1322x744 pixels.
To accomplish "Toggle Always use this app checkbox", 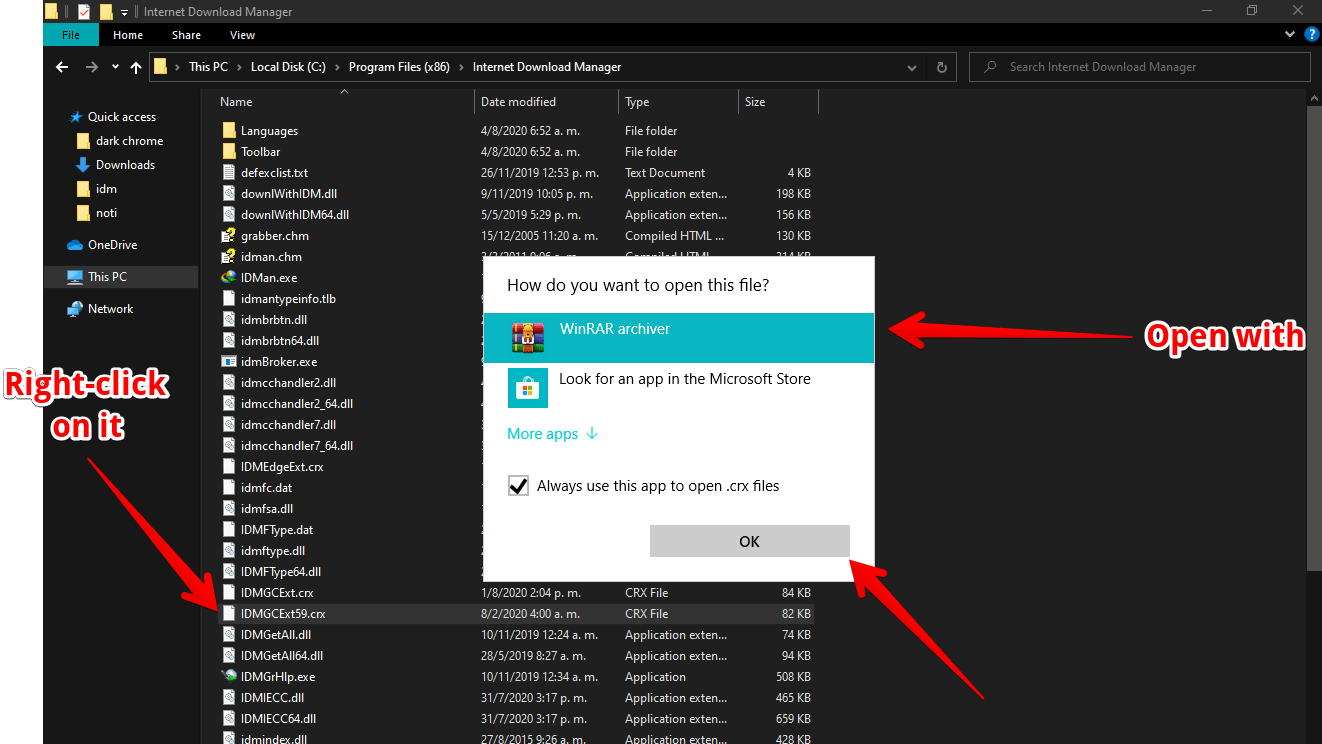I will coord(518,486).
